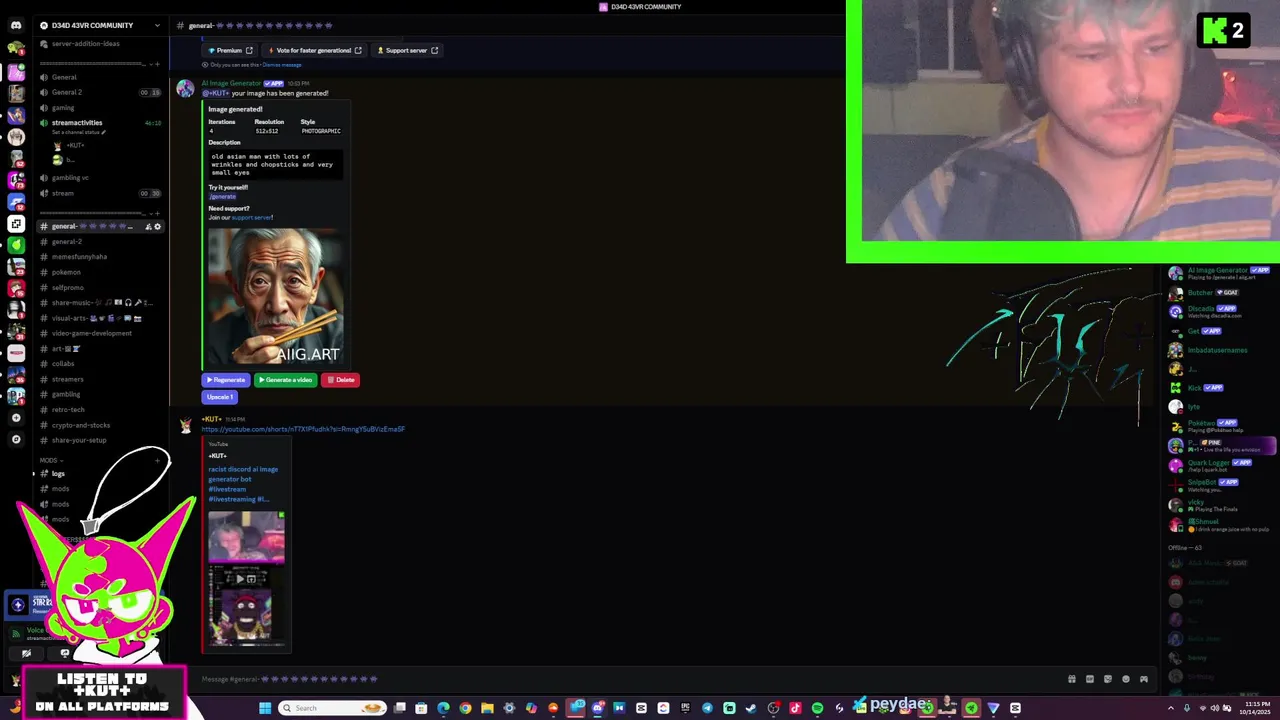Click the Dismiss message link

click(281, 65)
